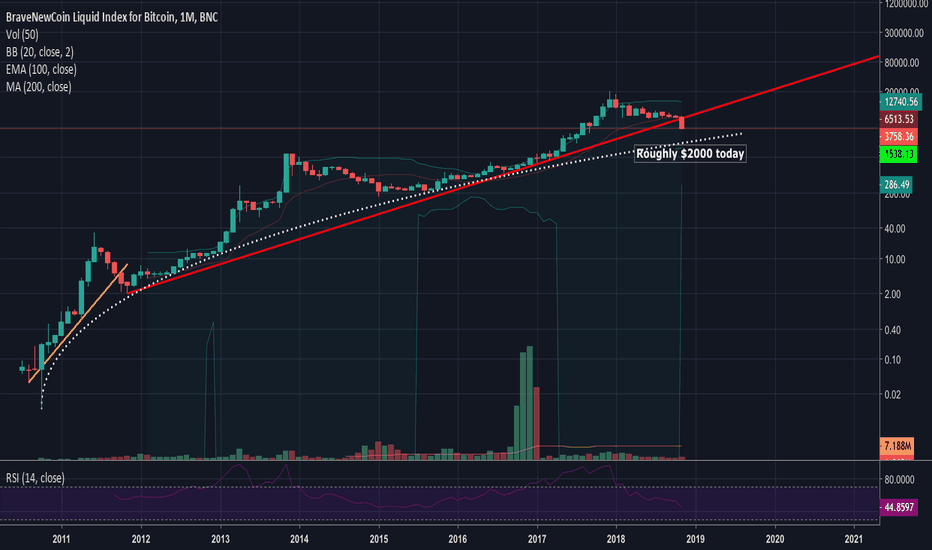This screenshot has height=550, width=932.
Task: Click the 2020 time axis label
Action: [x=775, y=539]
